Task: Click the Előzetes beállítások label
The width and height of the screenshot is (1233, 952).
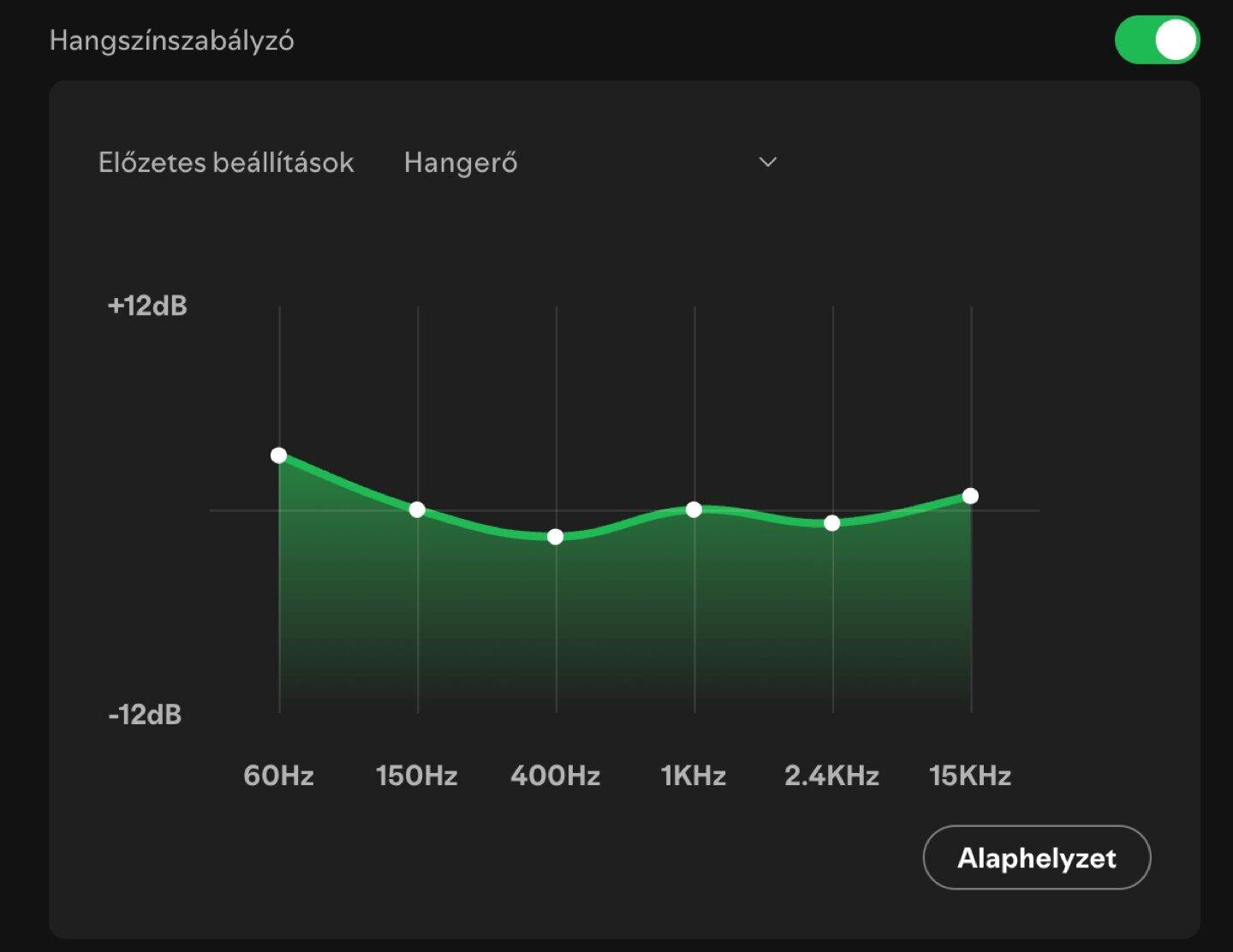Action: 226,163
